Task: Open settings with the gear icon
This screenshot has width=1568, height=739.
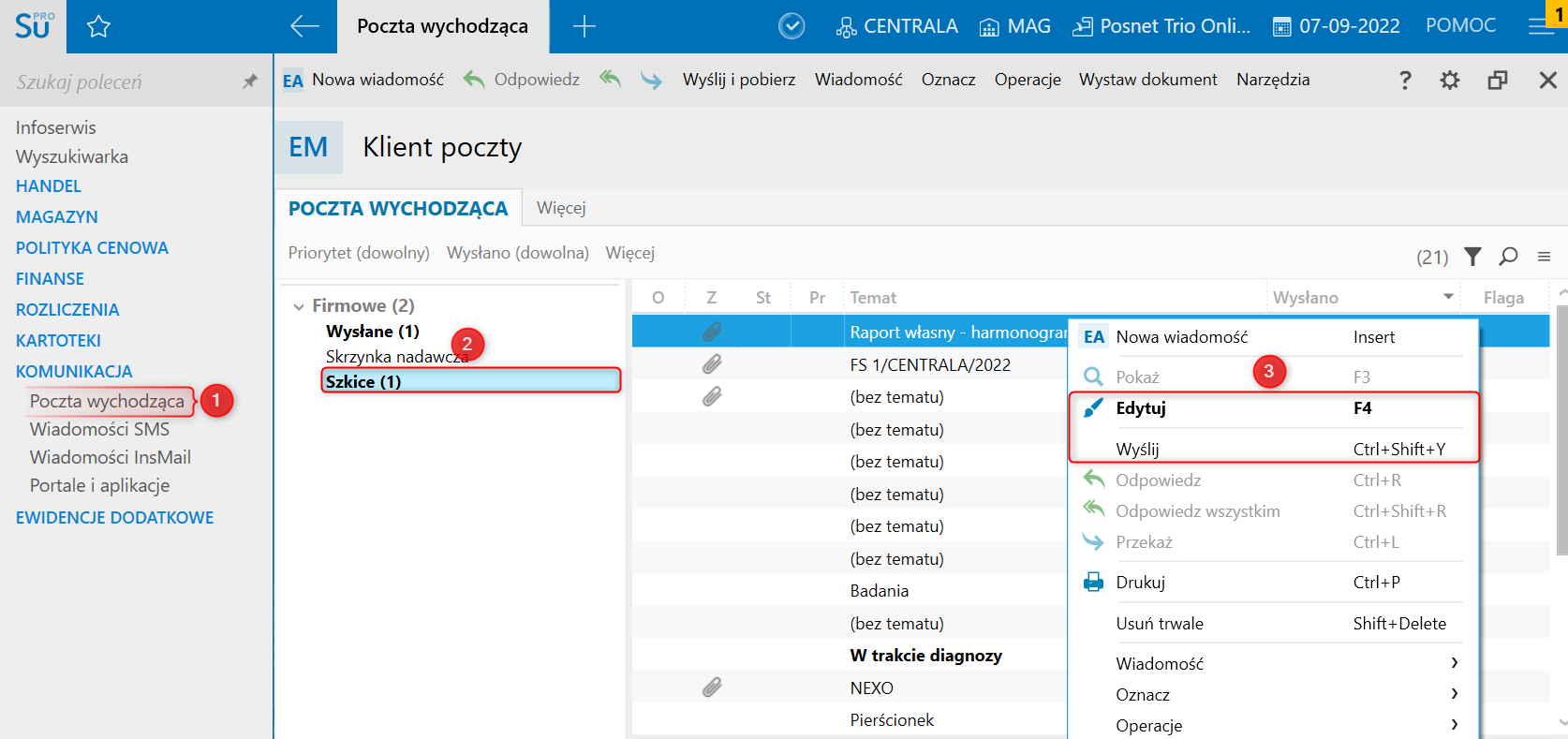Action: (x=1450, y=81)
